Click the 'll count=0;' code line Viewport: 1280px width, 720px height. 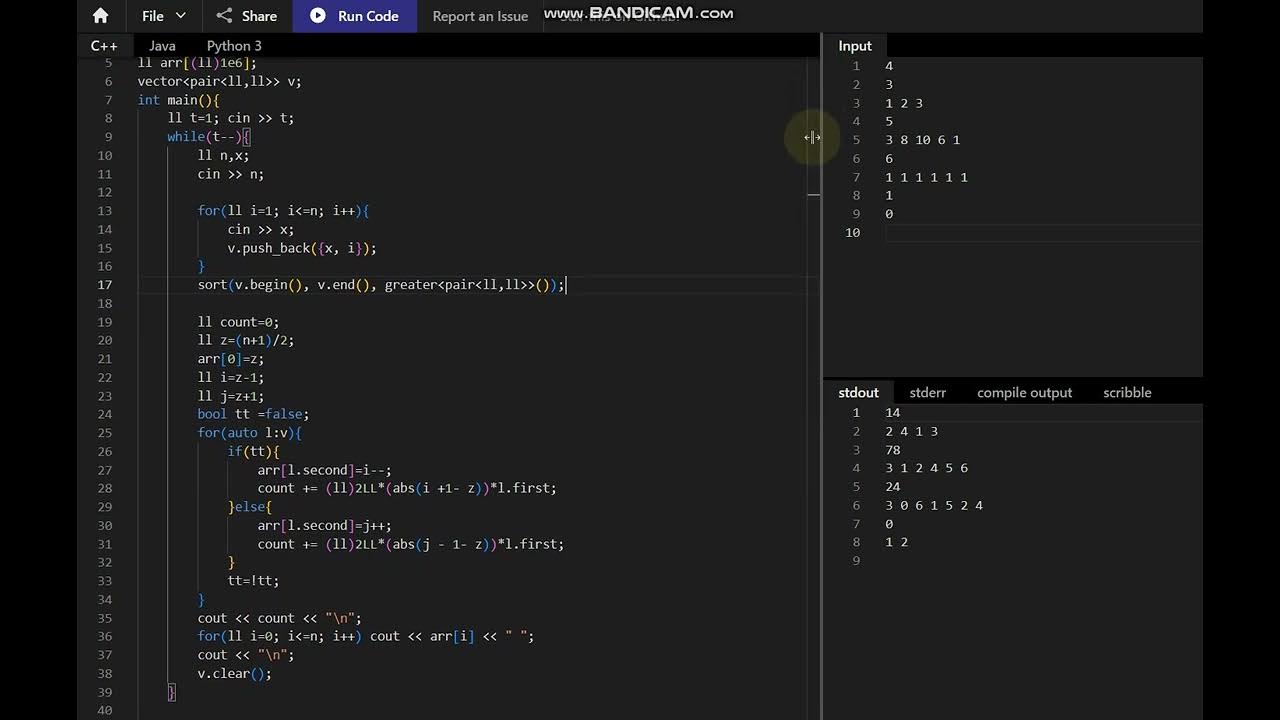(x=238, y=322)
